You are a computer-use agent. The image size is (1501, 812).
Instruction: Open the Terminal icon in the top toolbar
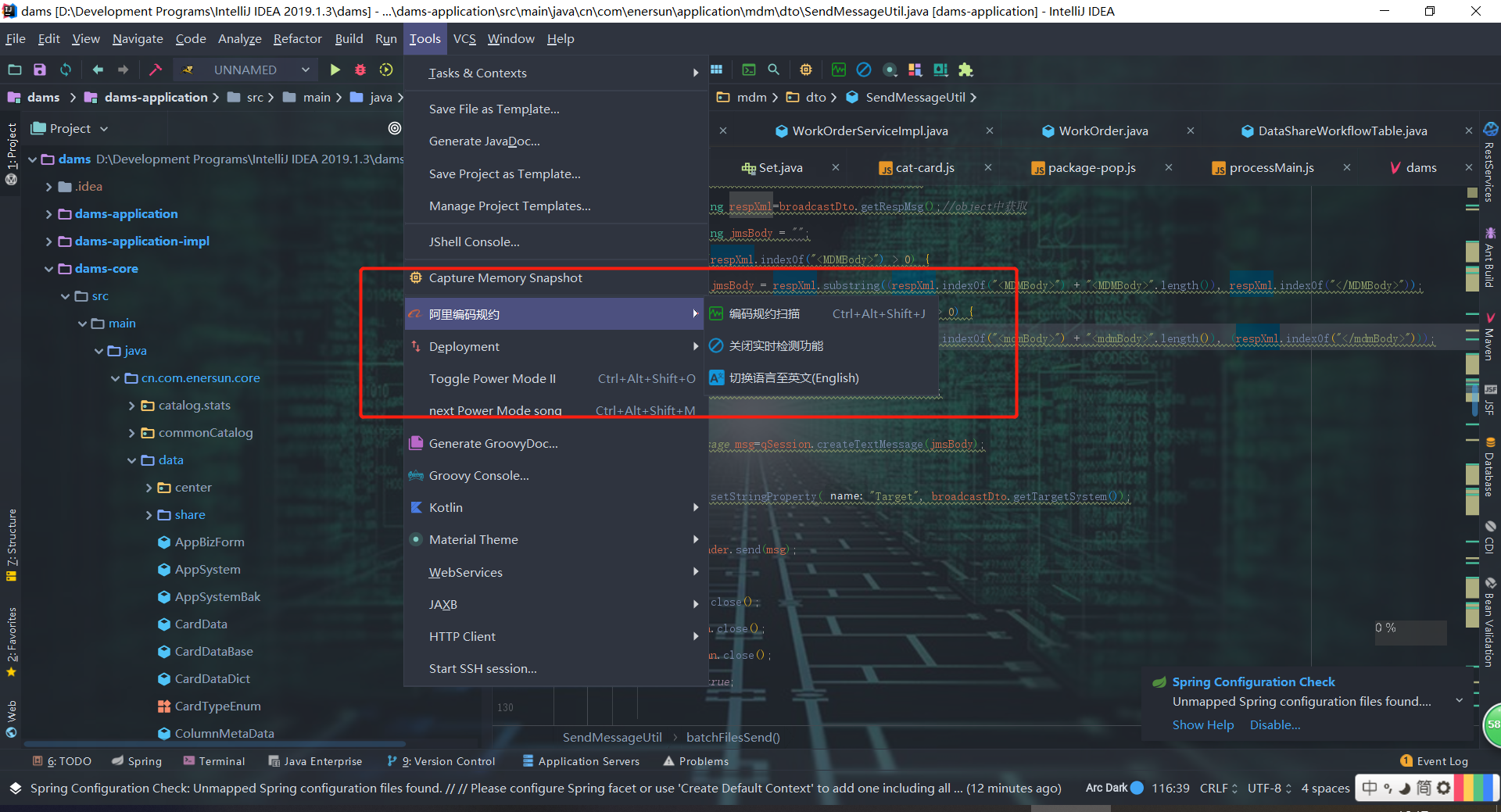[x=749, y=70]
